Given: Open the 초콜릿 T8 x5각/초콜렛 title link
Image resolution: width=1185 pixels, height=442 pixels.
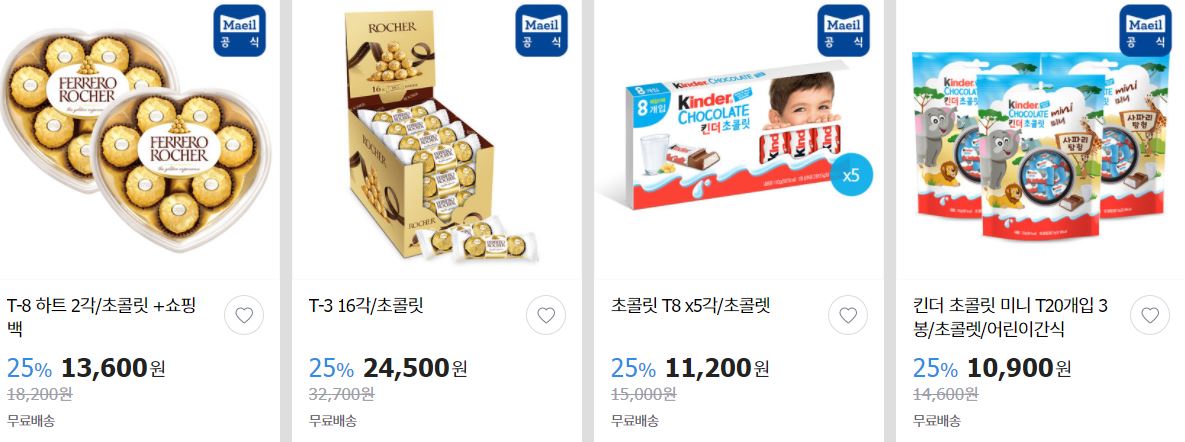Looking at the screenshot, I should tap(690, 306).
